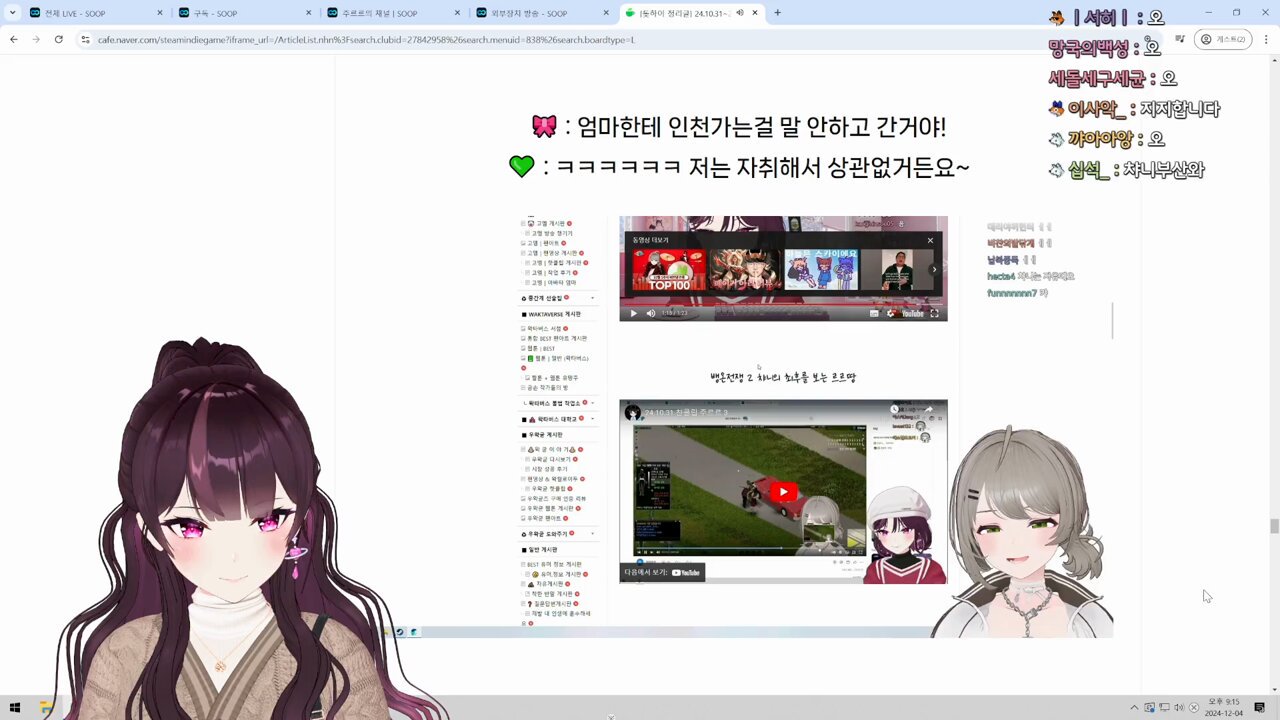The image size is (1280, 720).
Task: Open 고멤 | 팬아트 board
Action: coord(545,243)
